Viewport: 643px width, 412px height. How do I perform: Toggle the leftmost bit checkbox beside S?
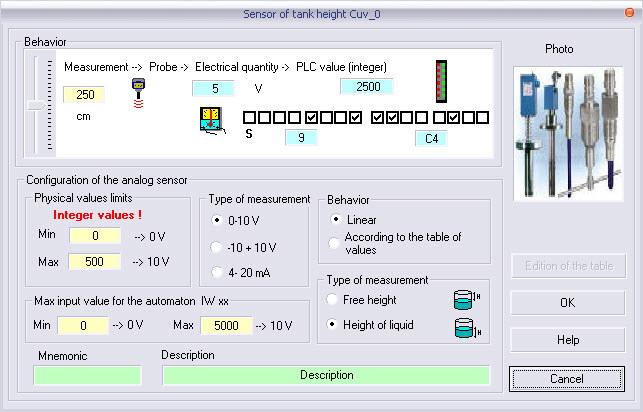pyautogui.click(x=250, y=118)
